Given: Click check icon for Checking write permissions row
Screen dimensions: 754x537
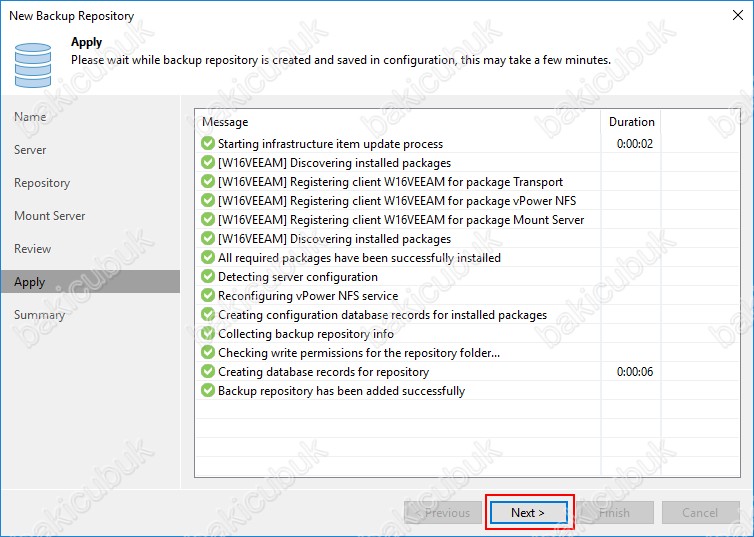Looking at the screenshot, I should [208, 352].
